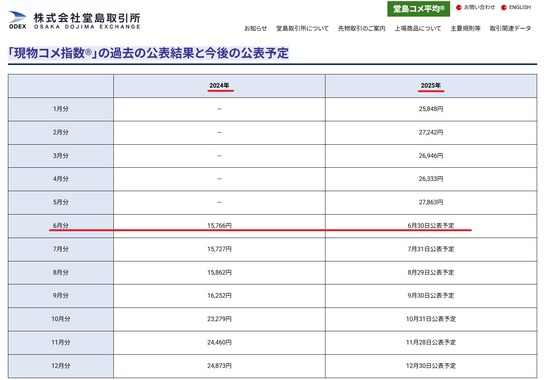The height and width of the screenshot is (380, 548).
Task: Switch to the ENGLISH site
Action: click(x=520, y=7)
